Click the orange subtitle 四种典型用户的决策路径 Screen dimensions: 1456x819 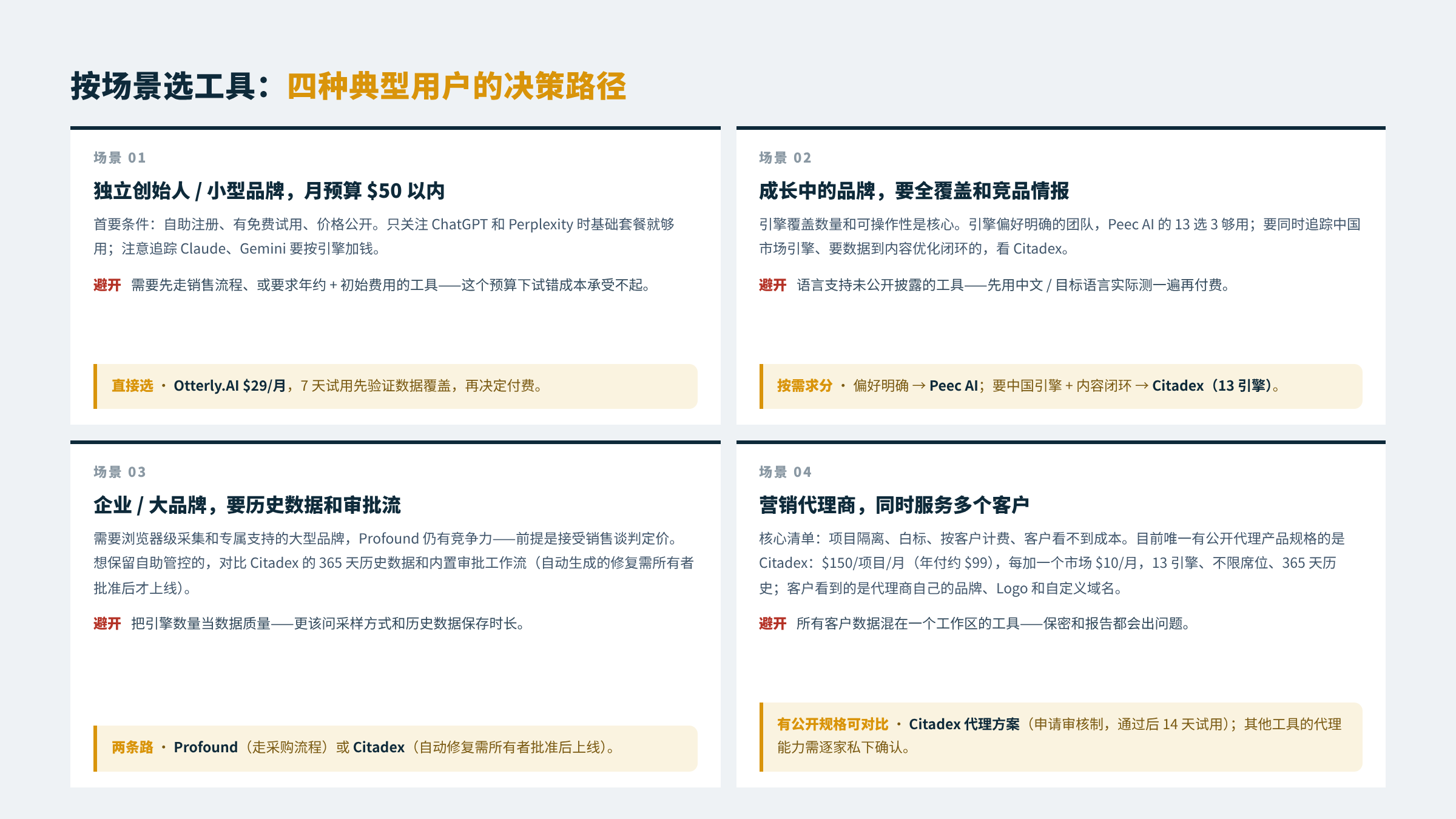(456, 86)
